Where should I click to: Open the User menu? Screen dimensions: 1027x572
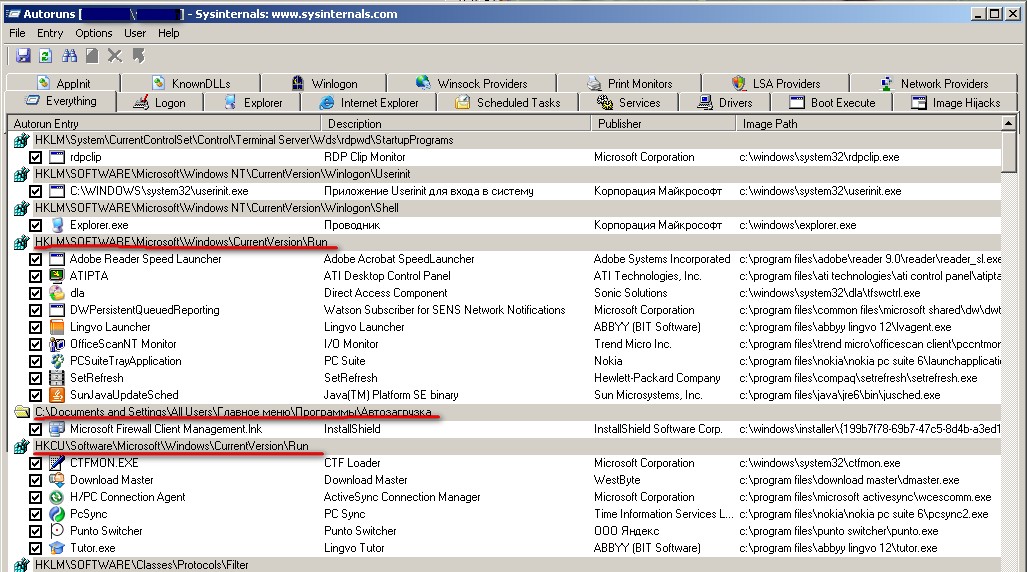(135, 33)
